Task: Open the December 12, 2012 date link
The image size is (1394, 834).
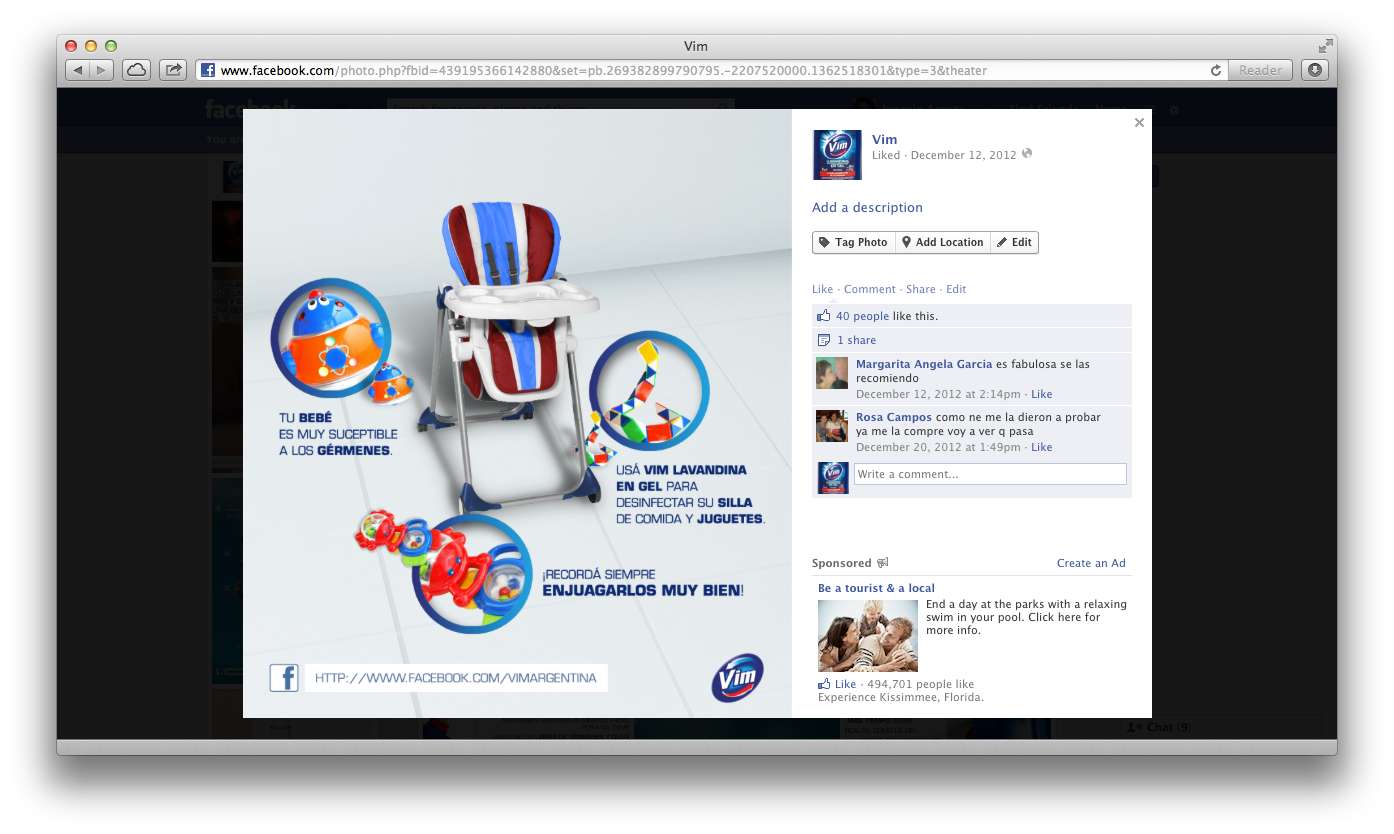Action: coord(963,155)
